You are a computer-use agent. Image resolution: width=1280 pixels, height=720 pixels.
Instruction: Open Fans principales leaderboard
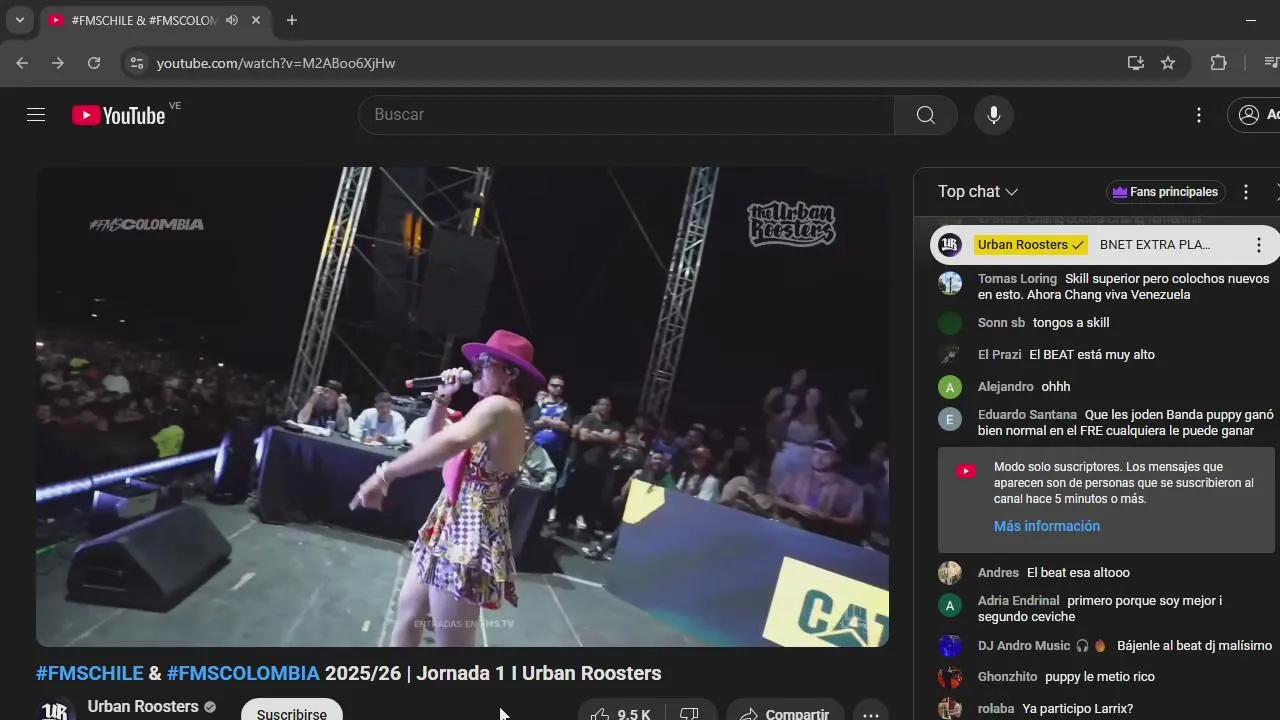[1166, 192]
